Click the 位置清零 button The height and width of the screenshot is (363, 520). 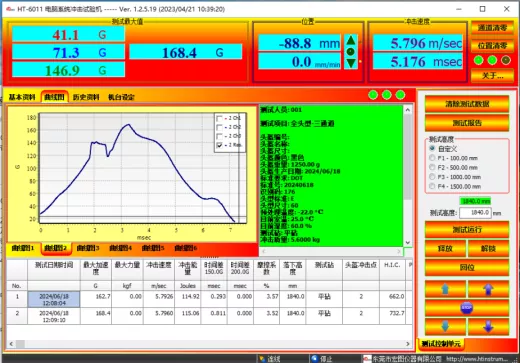pos(492,45)
